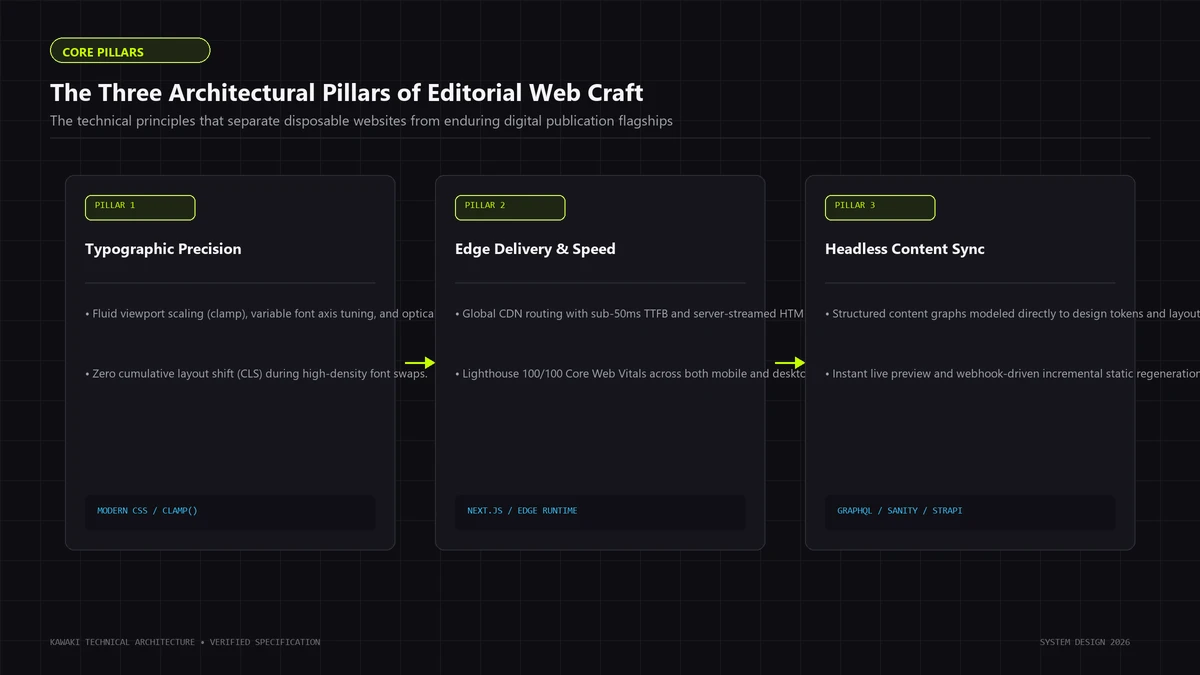Select the KAWAKI TECHNICAL ARCHITECTURE footer text

point(185,642)
